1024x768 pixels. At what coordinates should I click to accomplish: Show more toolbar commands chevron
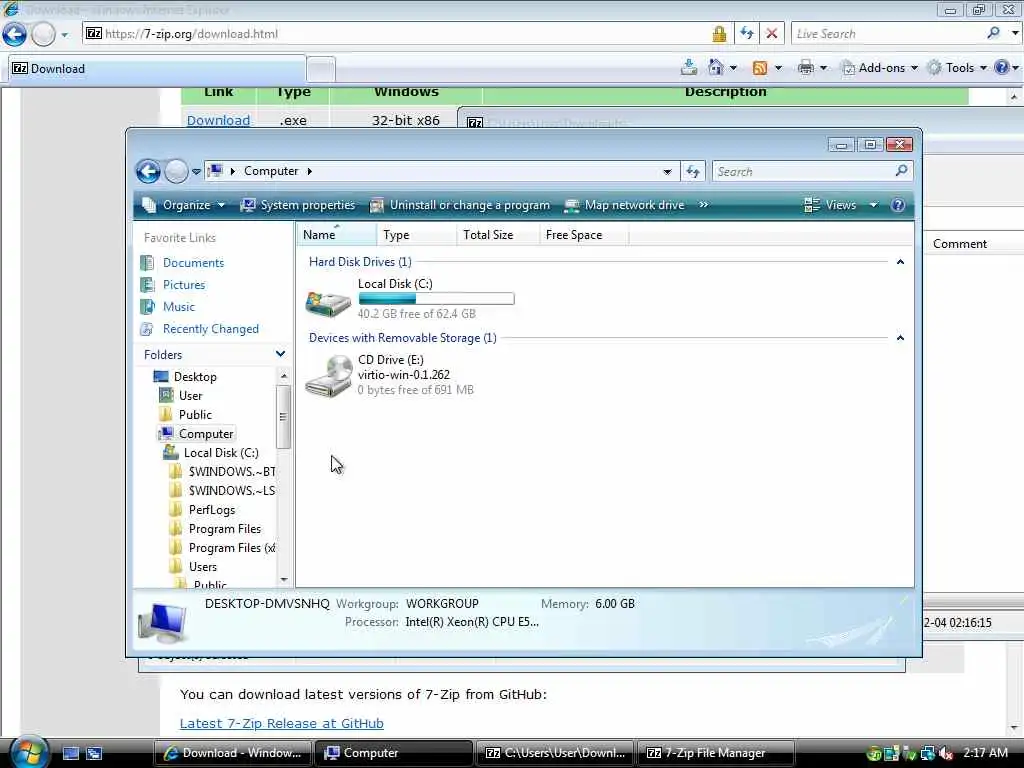click(x=703, y=204)
